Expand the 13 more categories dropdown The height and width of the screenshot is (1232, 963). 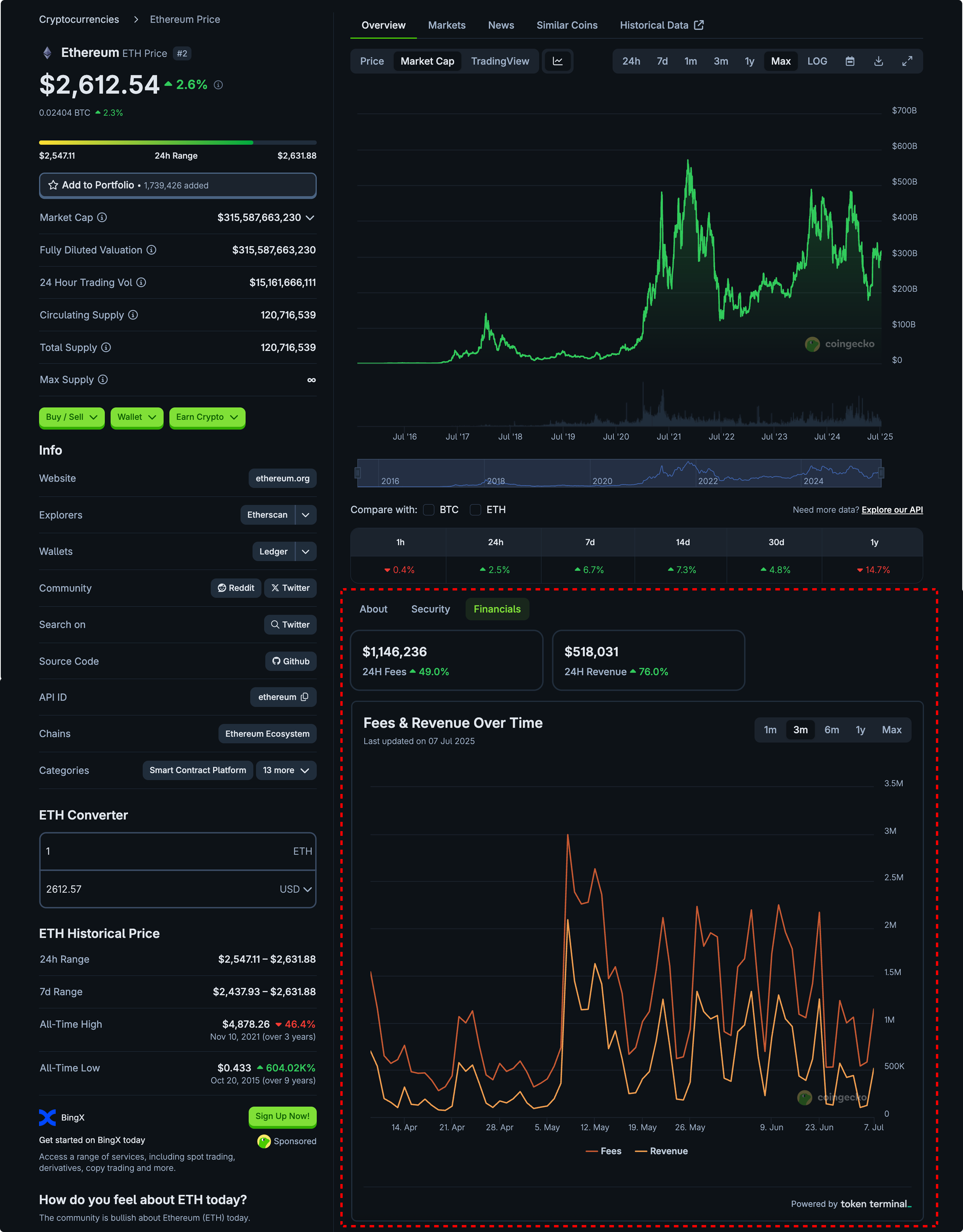pos(286,770)
